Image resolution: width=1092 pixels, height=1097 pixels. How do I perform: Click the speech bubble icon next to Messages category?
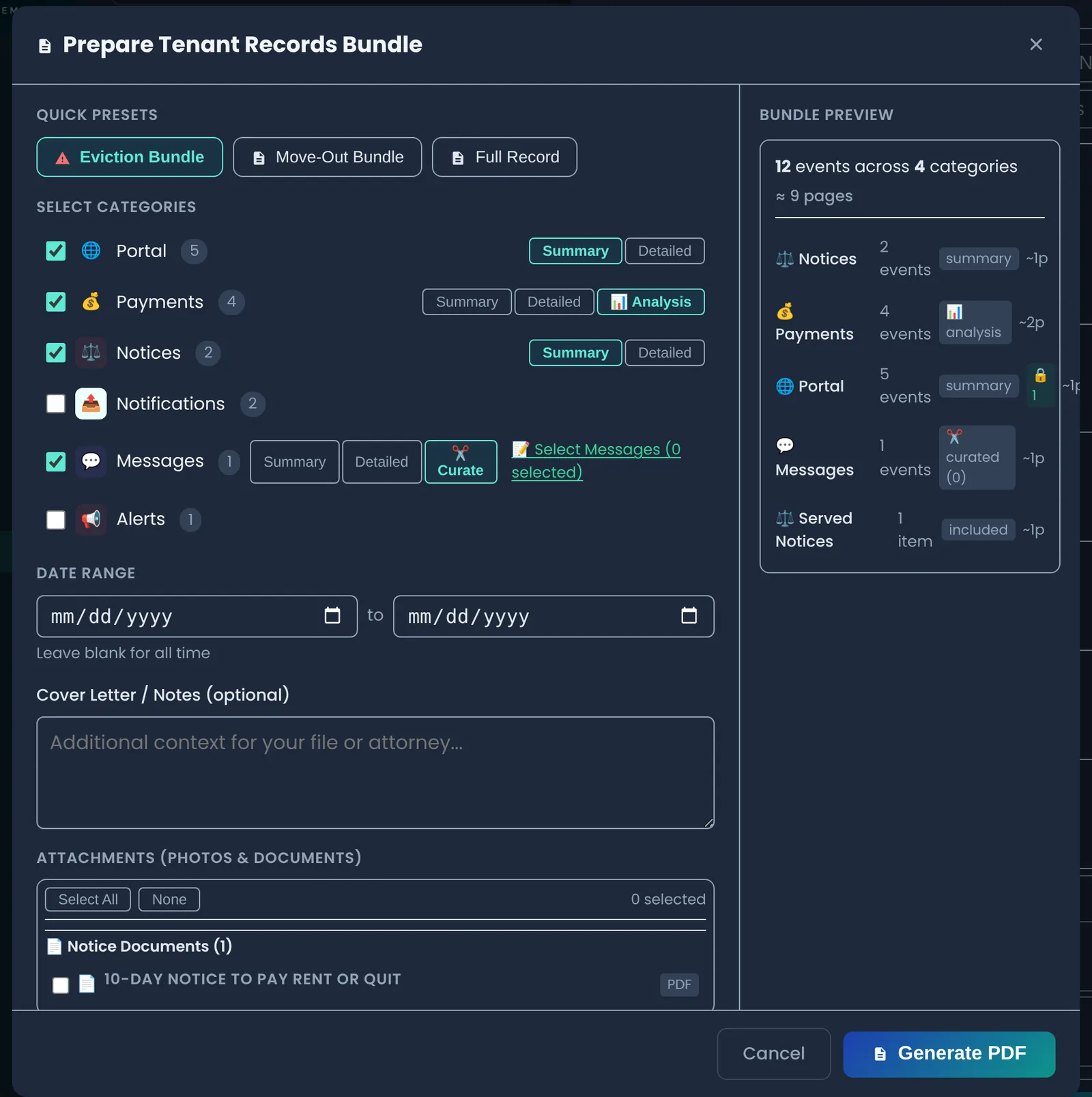[x=91, y=461]
